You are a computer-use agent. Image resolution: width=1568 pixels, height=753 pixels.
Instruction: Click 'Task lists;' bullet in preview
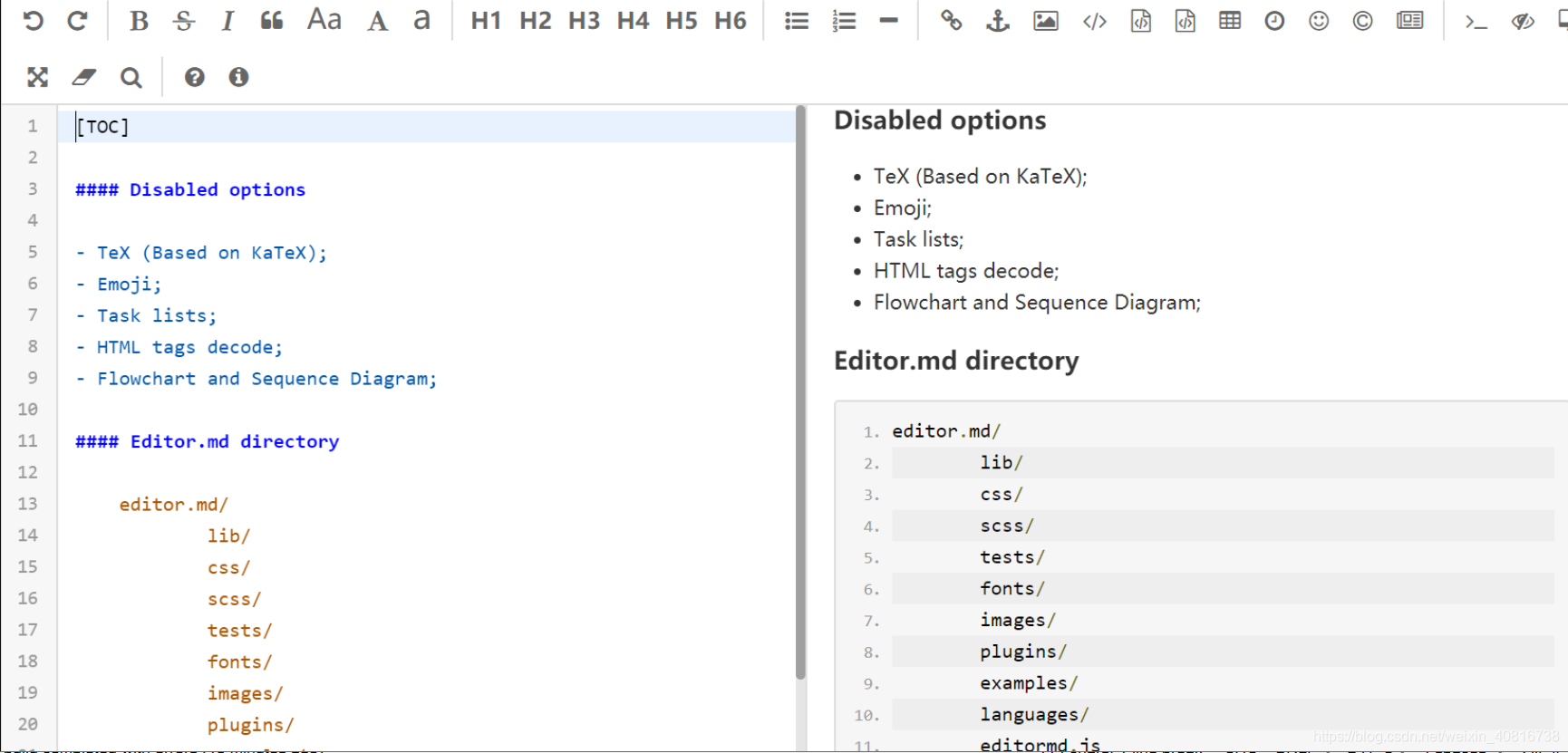click(x=918, y=239)
